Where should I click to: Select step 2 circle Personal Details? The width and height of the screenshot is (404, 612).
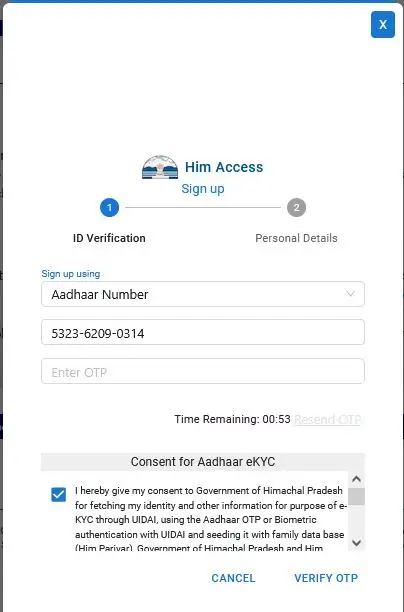point(297,208)
